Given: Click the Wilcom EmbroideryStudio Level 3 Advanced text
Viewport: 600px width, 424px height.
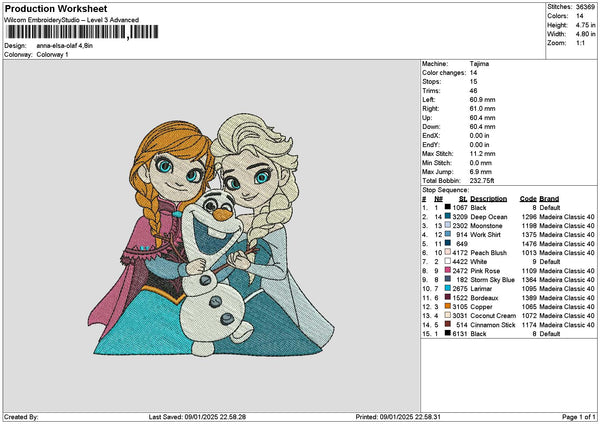Looking at the screenshot, I should coord(72,20).
